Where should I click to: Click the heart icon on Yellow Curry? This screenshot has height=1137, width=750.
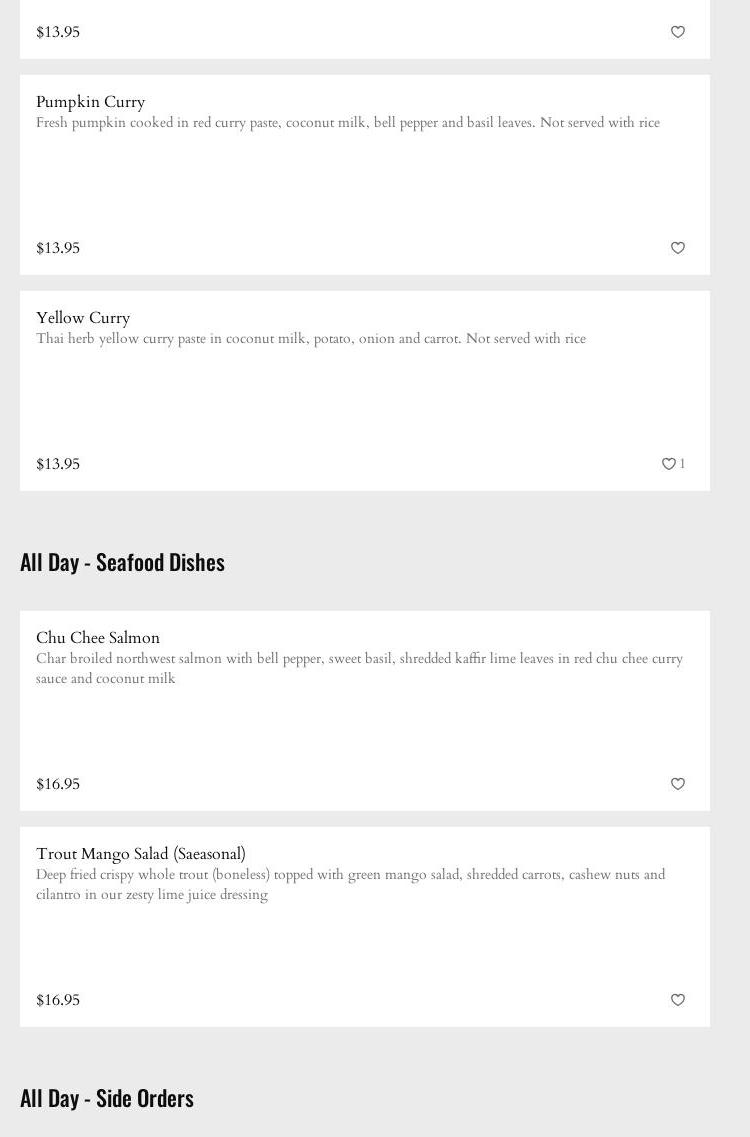tap(669, 464)
